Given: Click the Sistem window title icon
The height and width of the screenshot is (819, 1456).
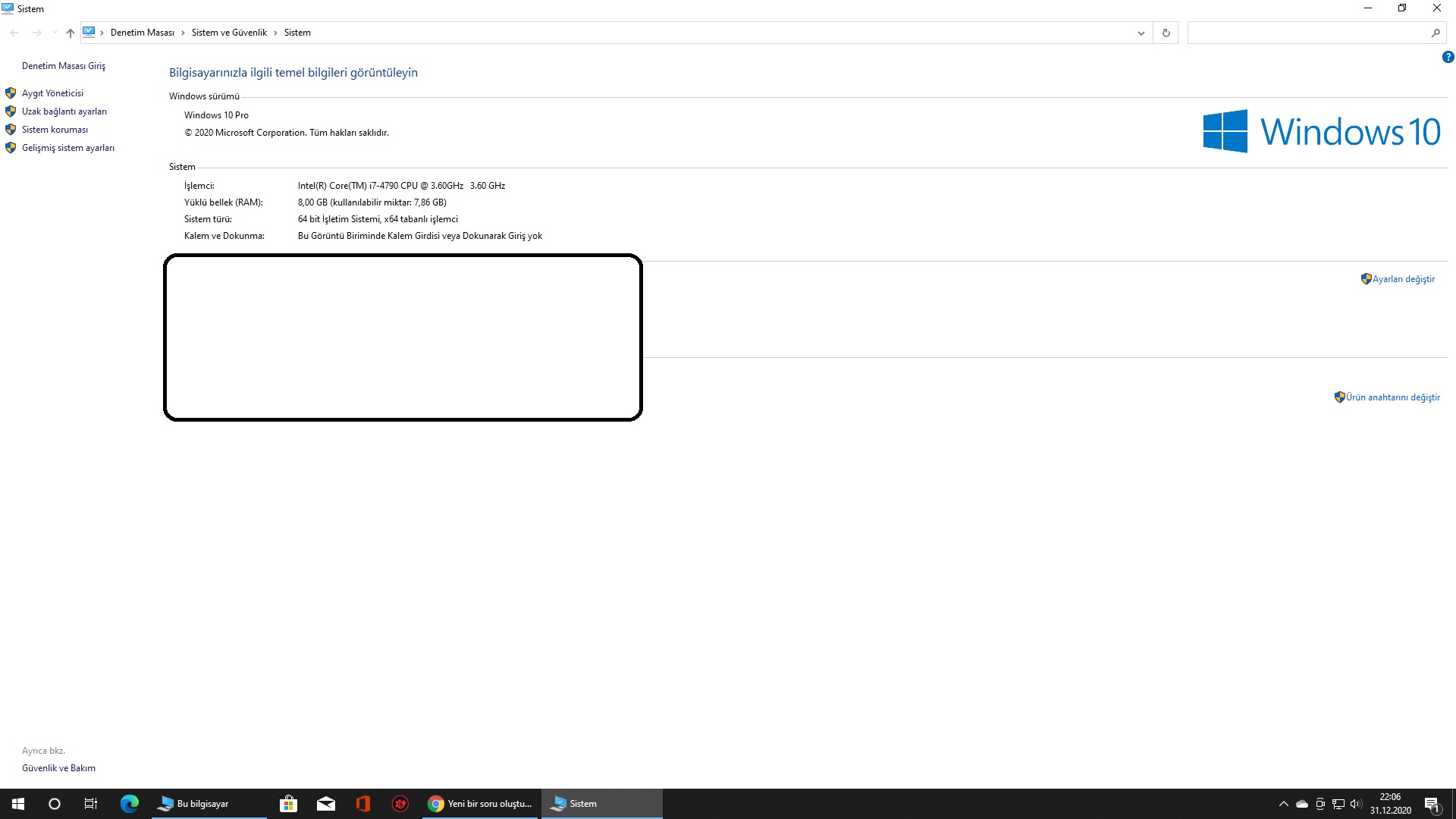Looking at the screenshot, I should coord(8,8).
